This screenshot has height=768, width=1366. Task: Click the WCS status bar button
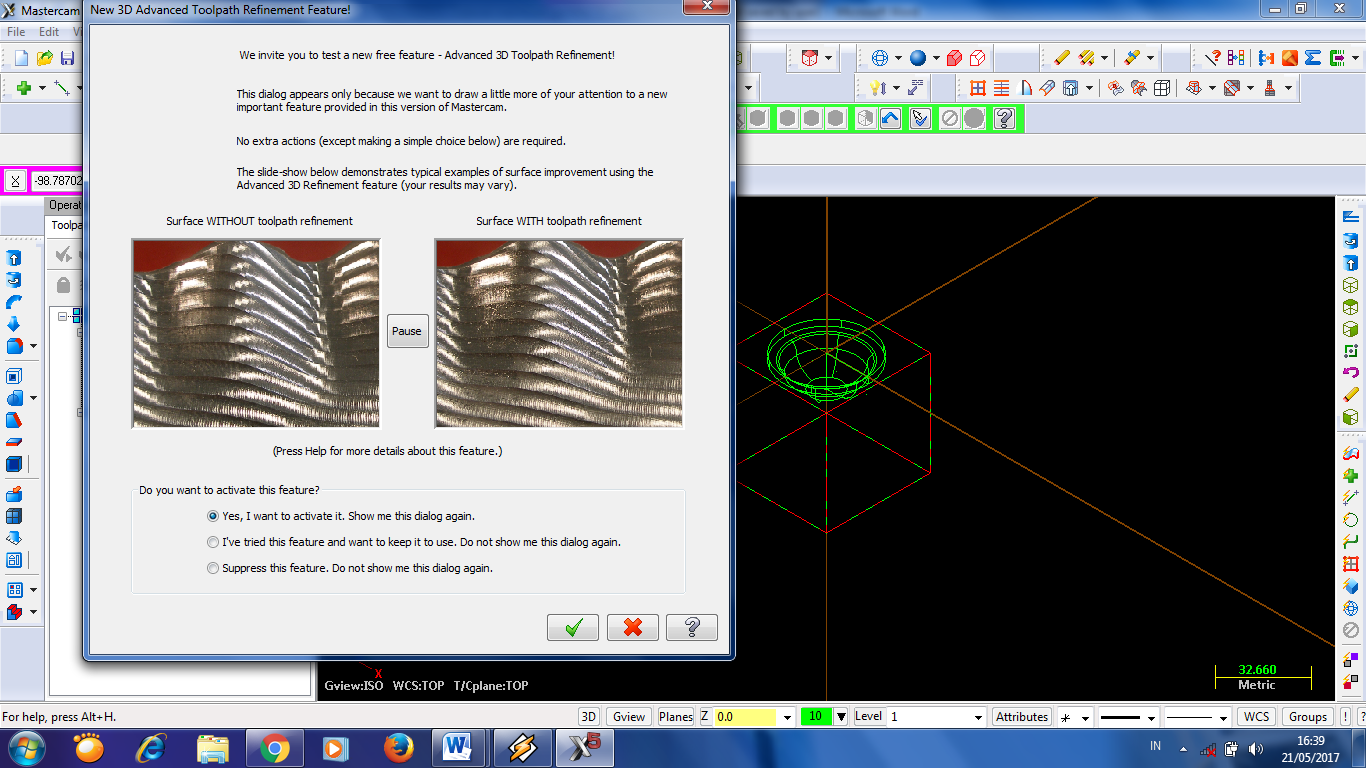(1257, 717)
